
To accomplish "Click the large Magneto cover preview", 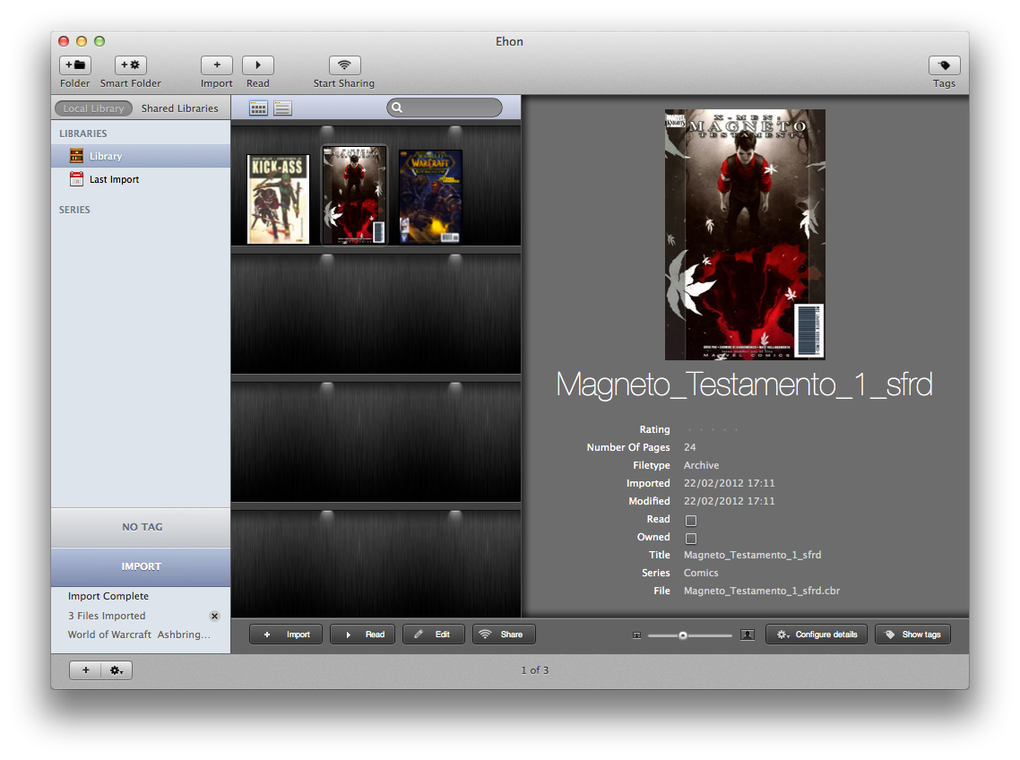I will point(745,234).
